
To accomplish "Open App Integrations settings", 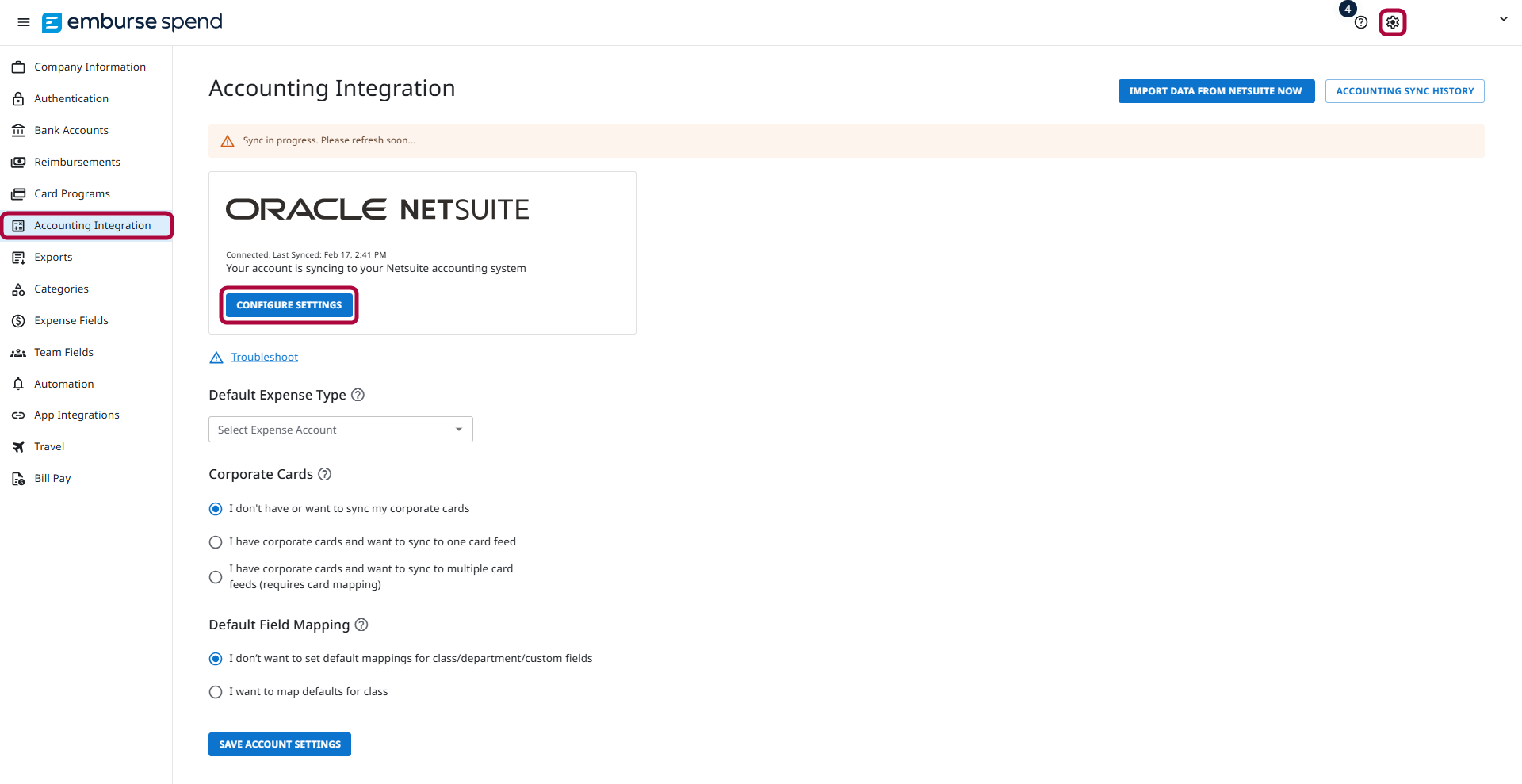I will pos(76,415).
